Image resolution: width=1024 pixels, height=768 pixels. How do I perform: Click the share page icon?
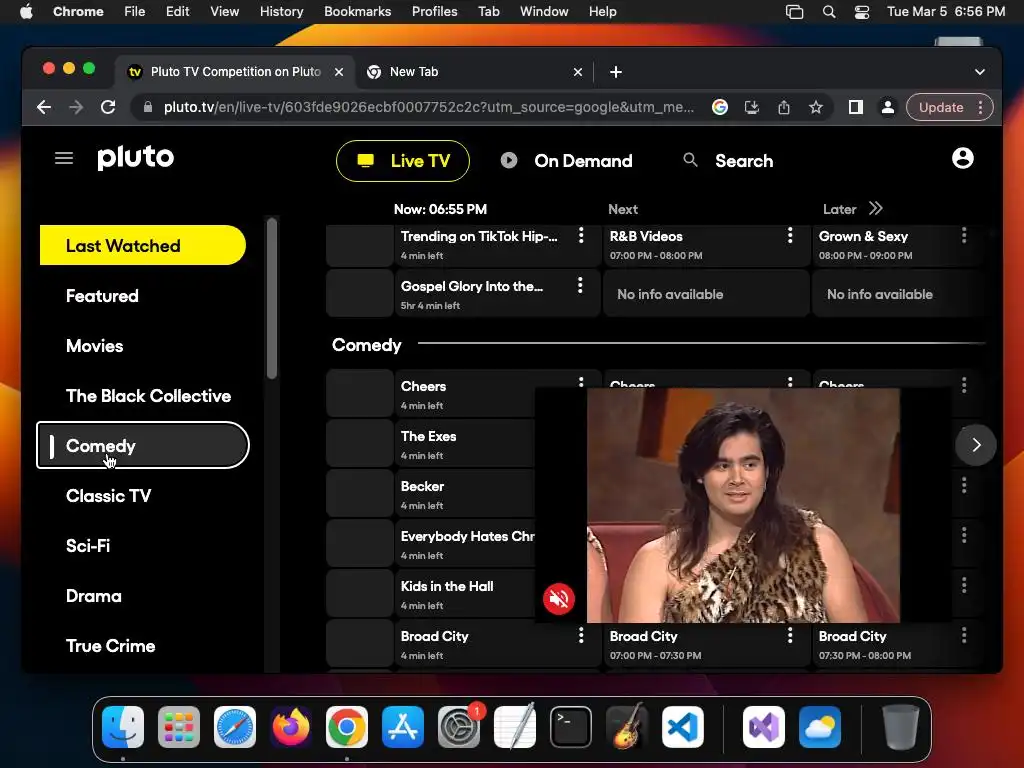coord(784,107)
